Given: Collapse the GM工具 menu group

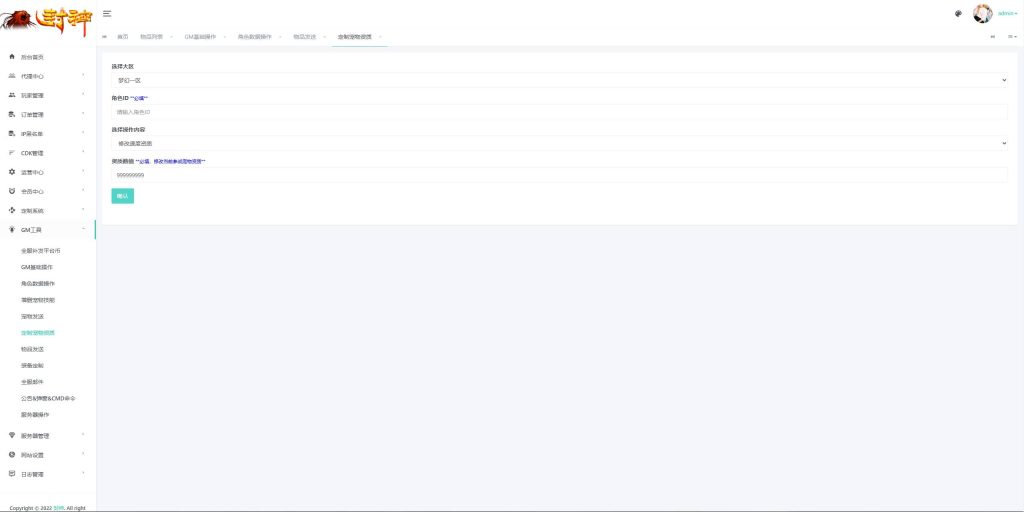Looking at the screenshot, I should pos(48,230).
